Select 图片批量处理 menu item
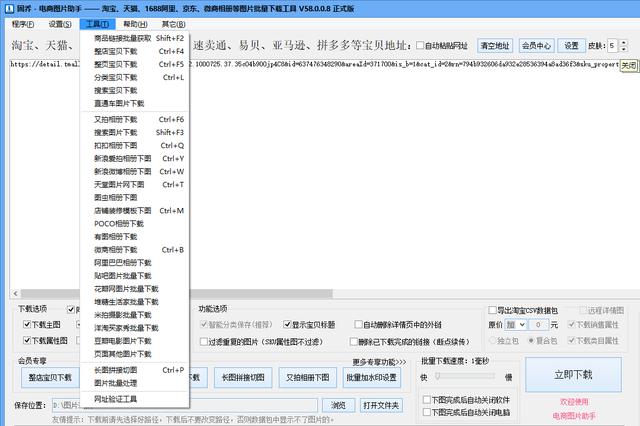The height and width of the screenshot is (426, 640). click(x=135, y=384)
